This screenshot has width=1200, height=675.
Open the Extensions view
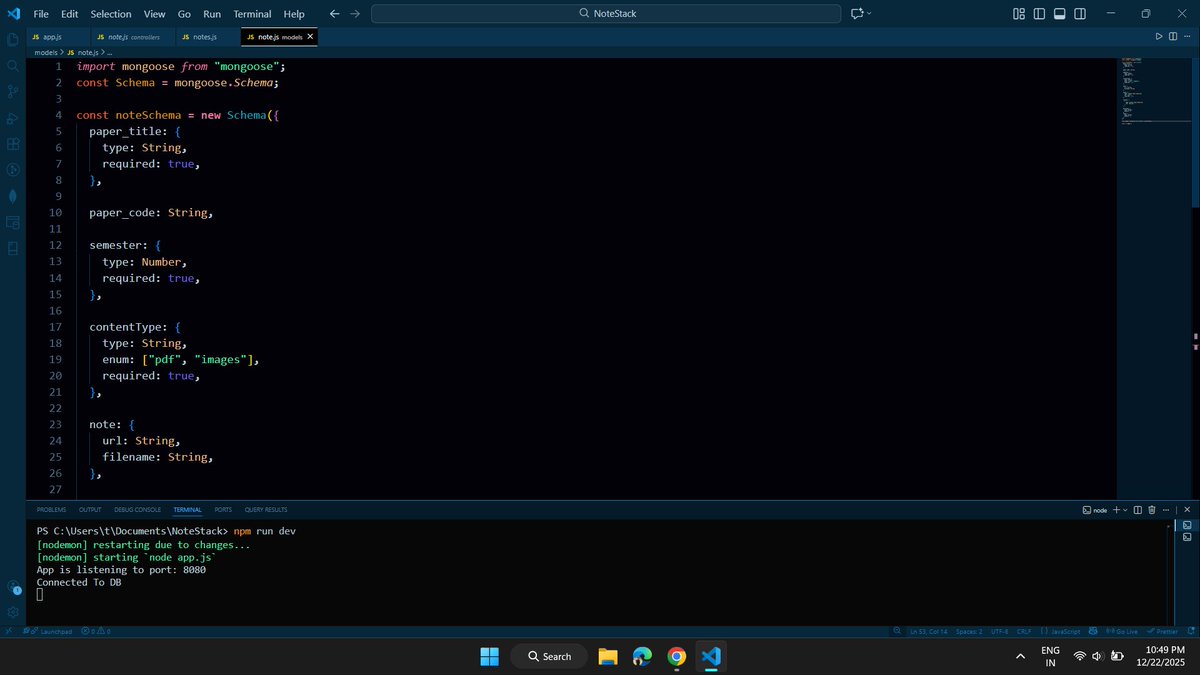[x=13, y=144]
